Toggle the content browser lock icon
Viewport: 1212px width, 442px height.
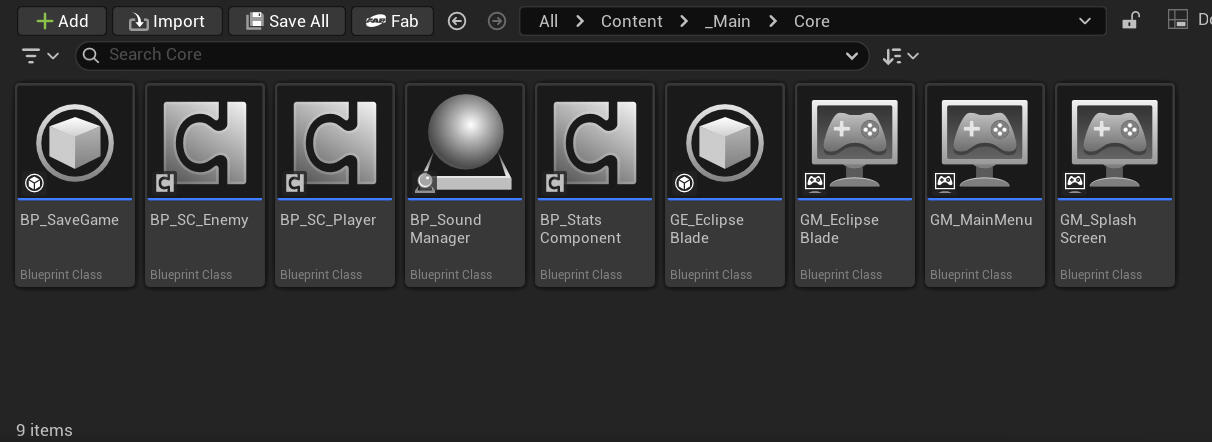pyautogui.click(x=1130, y=21)
